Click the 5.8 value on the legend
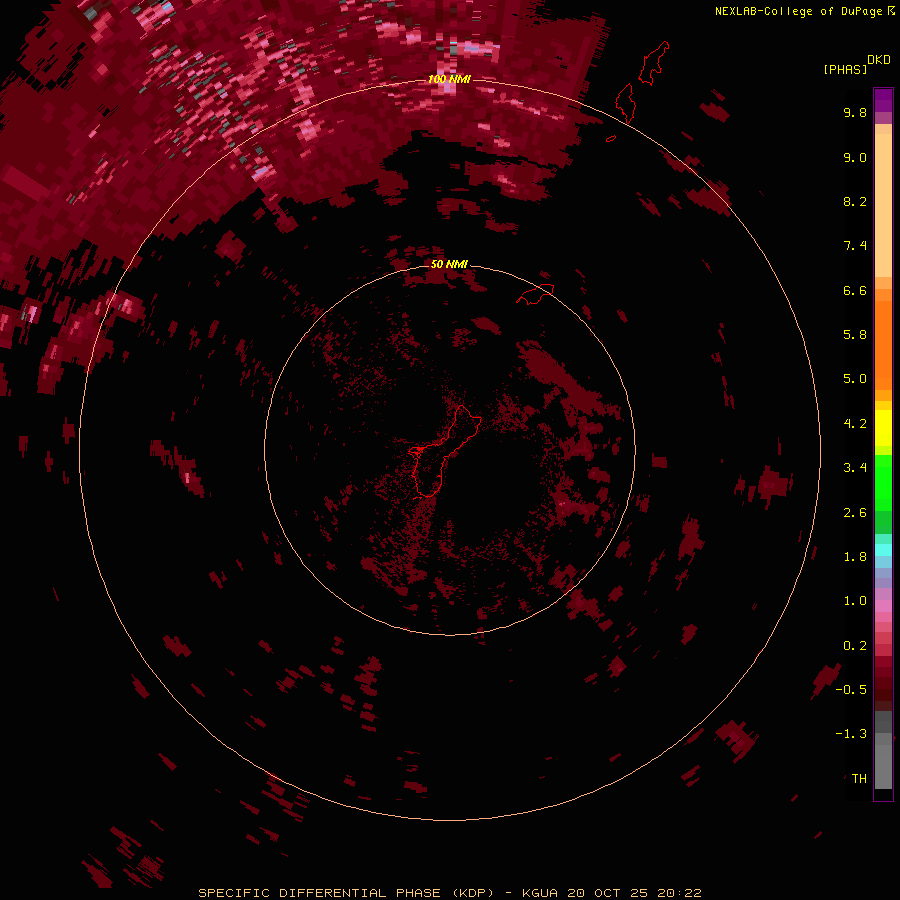 click(x=855, y=335)
